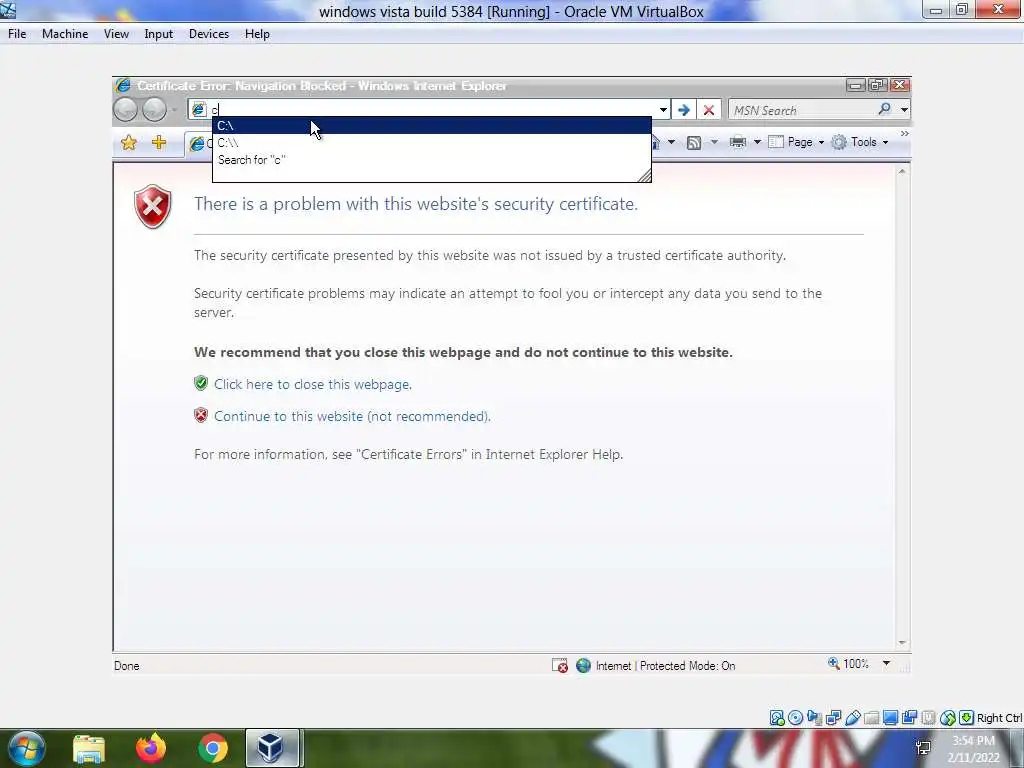Click the VirtualBox optical disc indicator icon
The image size is (1024, 768).
click(x=795, y=718)
